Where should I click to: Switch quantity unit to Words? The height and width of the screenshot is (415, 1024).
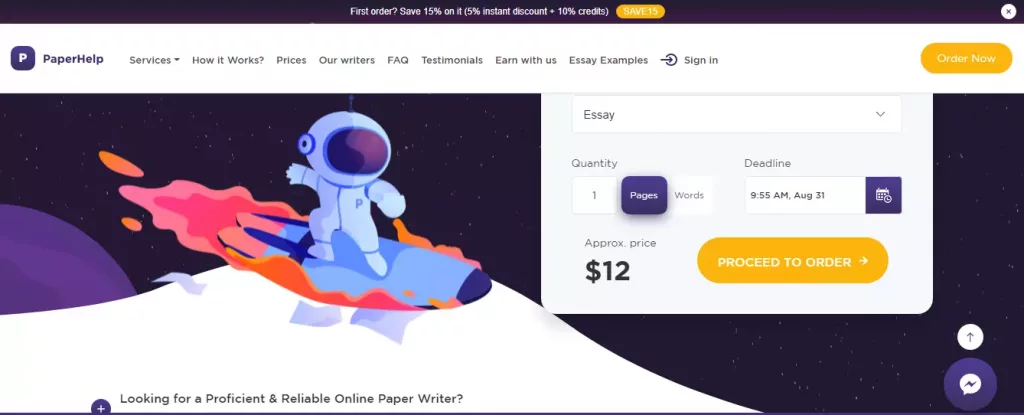pyautogui.click(x=689, y=195)
